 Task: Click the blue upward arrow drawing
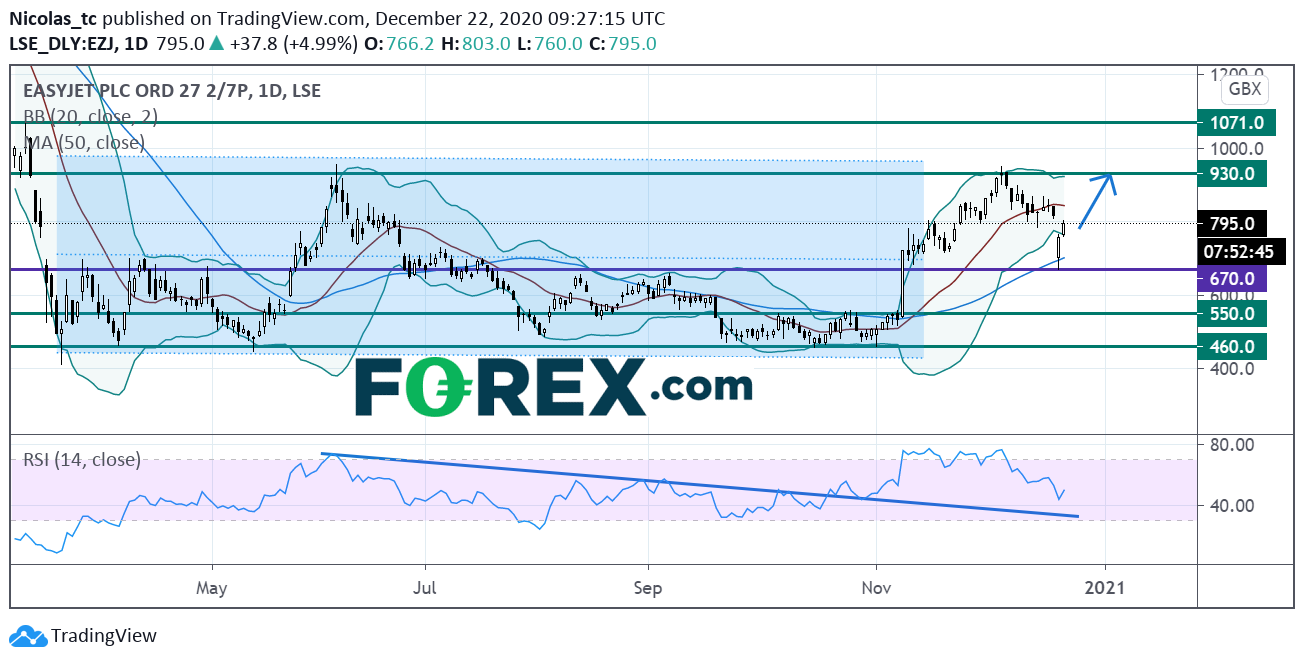(1096, 200)
